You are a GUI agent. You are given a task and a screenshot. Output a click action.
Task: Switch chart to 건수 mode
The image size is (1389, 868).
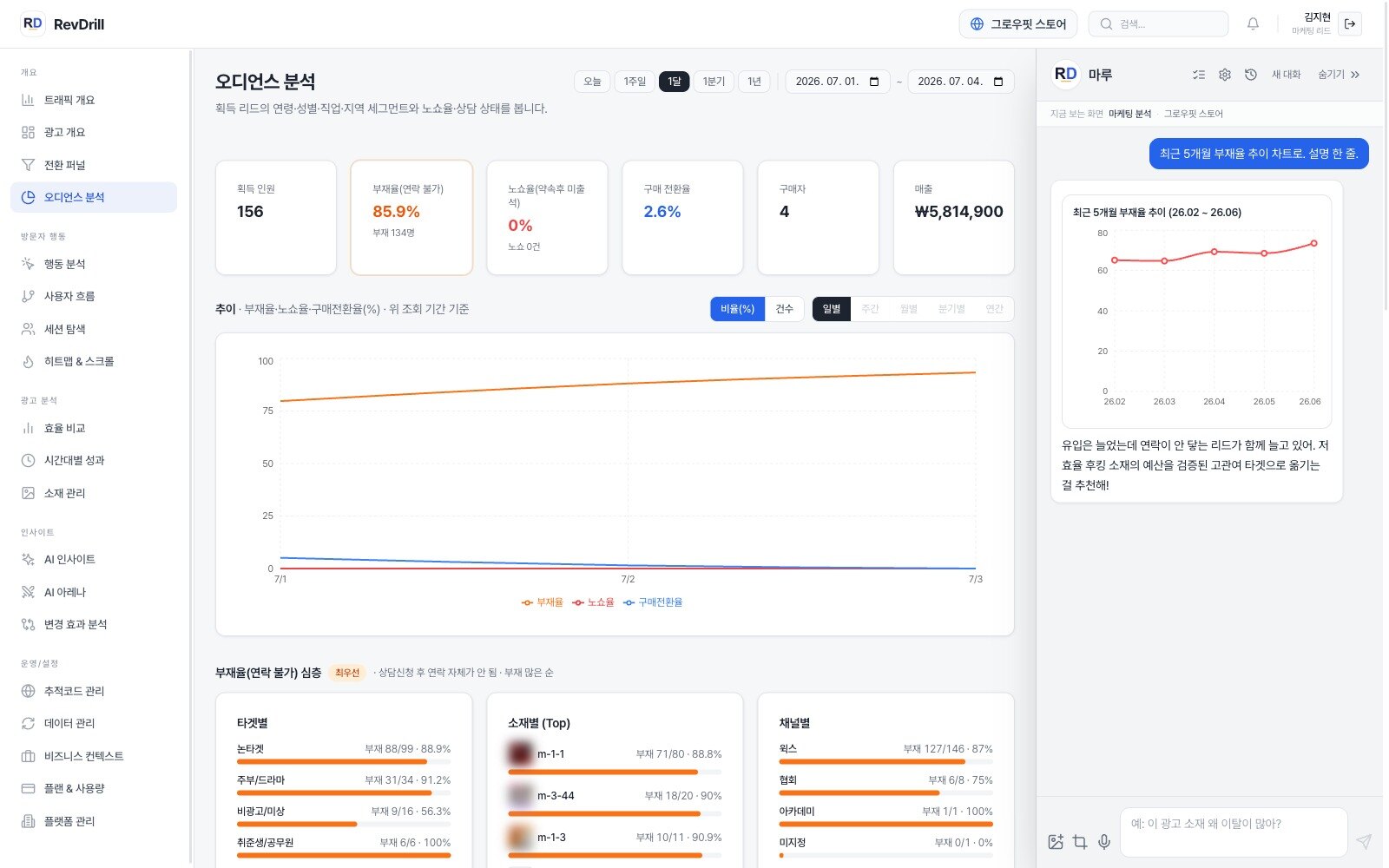coord(785,309)
